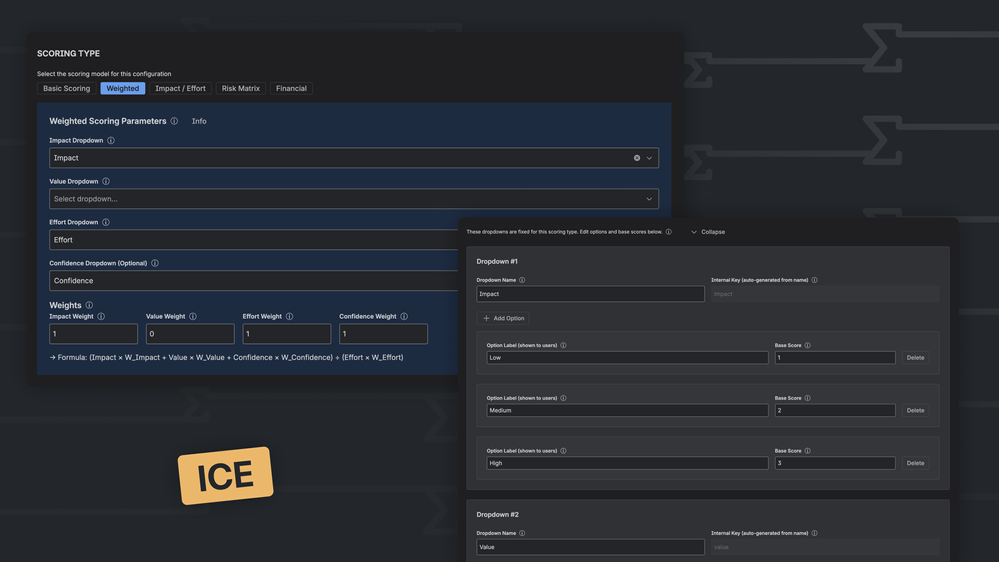The width and height of the screenshot is (999, 562).
Task: Select the Weighted scoring tab
Action: pyautogui.click(x=122, y=89)
